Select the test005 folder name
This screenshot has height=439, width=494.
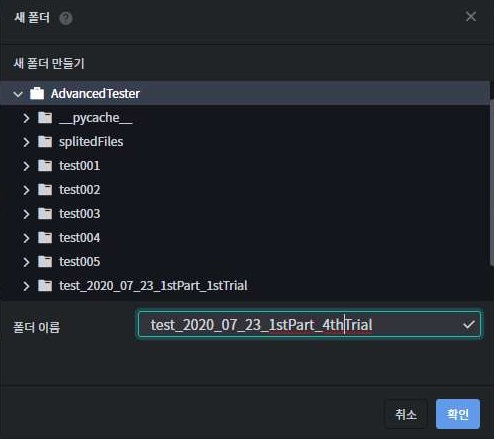pyautogui.click(x=80, y=262)
